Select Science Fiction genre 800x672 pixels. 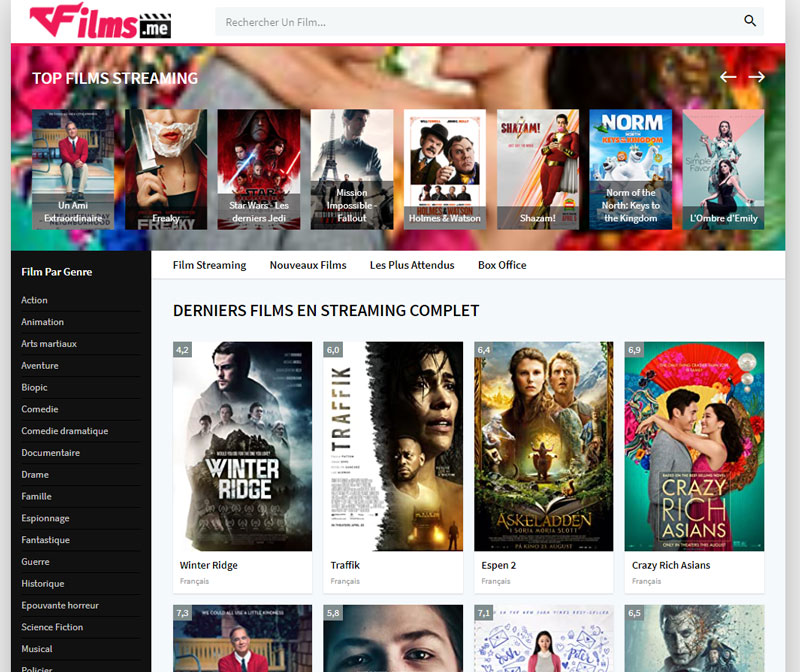[52, 627]
